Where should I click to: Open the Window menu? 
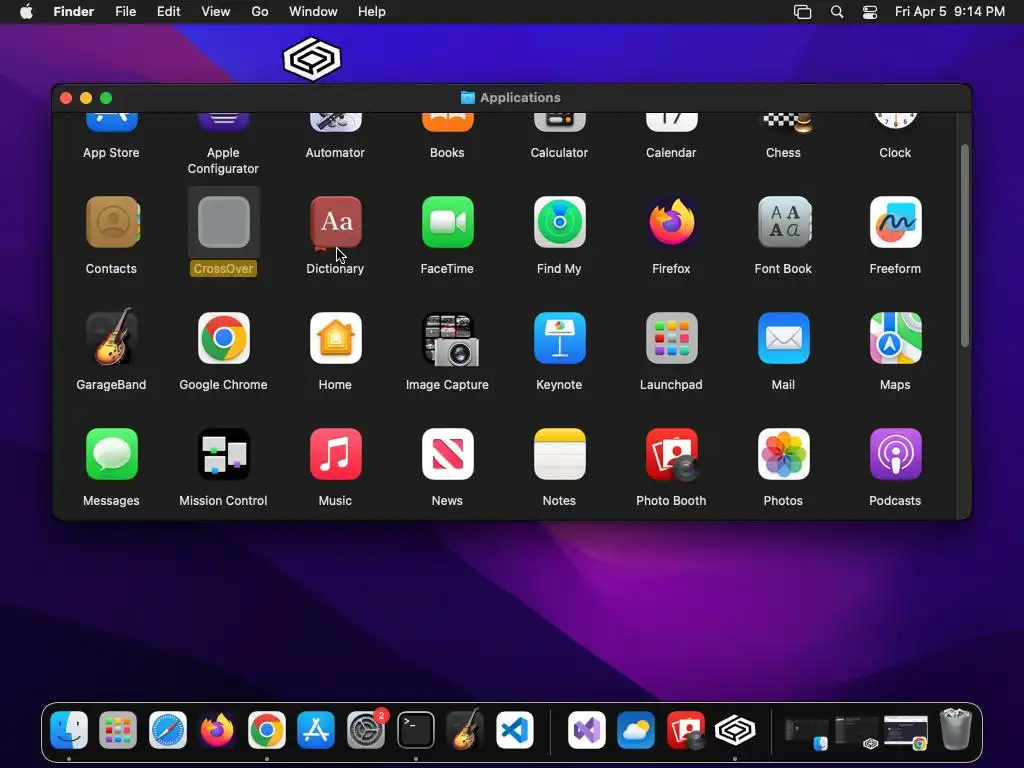[x=313, y=12]
